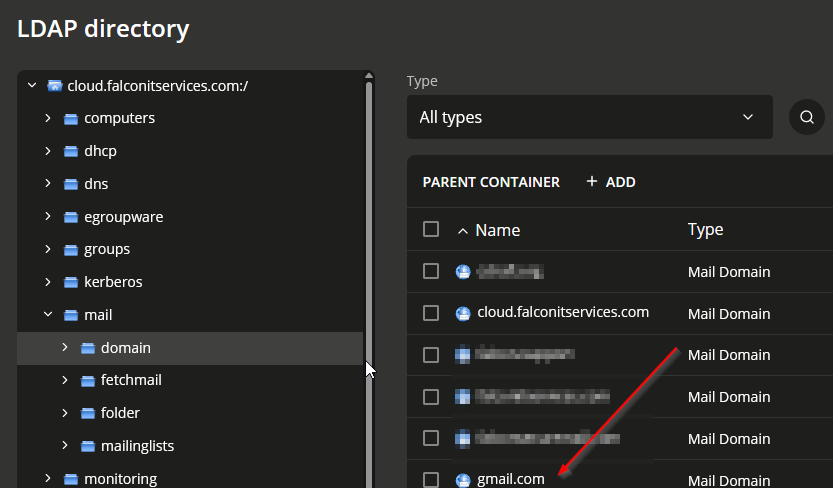Click the tree panel vertical scrollbar
833x488 pixels.
pyautogui.click(x=369, y=284)
